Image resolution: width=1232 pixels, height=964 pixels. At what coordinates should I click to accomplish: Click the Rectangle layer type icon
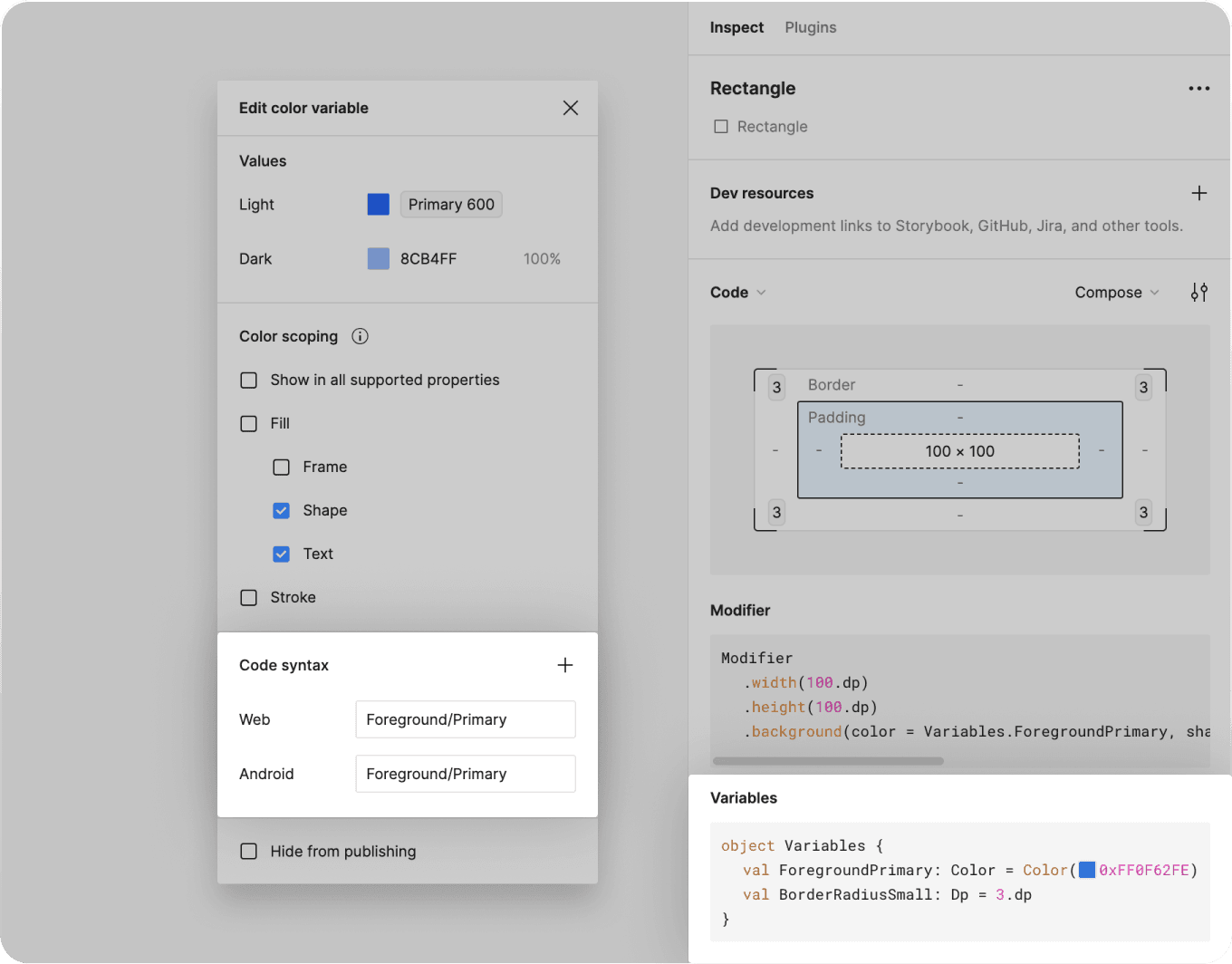(x=721, y=127)
